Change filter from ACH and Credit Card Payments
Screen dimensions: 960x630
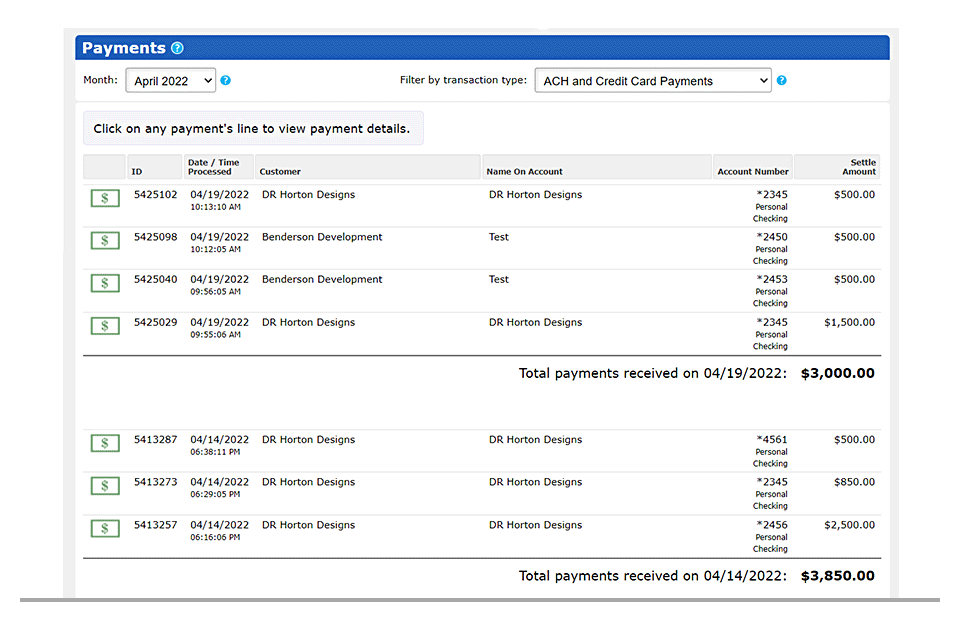[652, 79]
